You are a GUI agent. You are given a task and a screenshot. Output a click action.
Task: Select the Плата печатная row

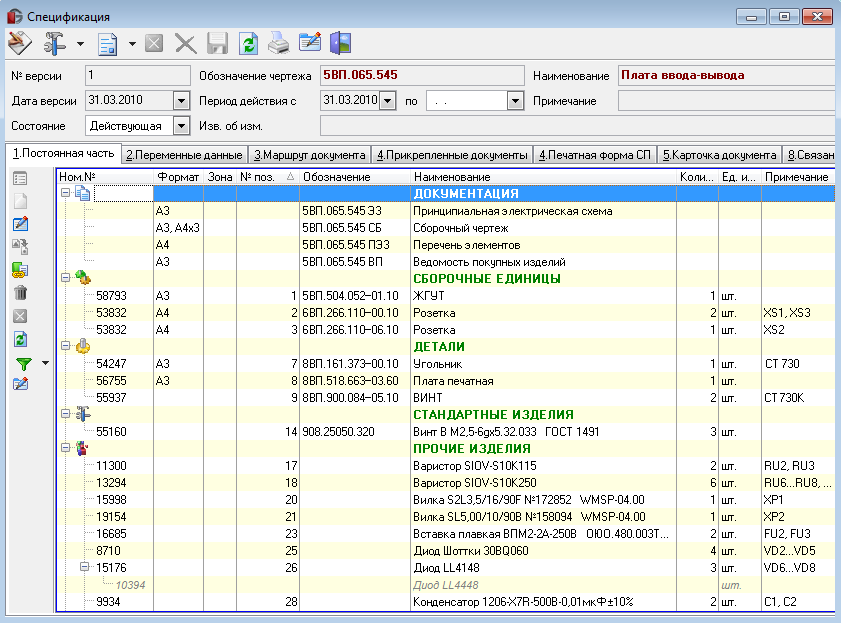[446, 381]
